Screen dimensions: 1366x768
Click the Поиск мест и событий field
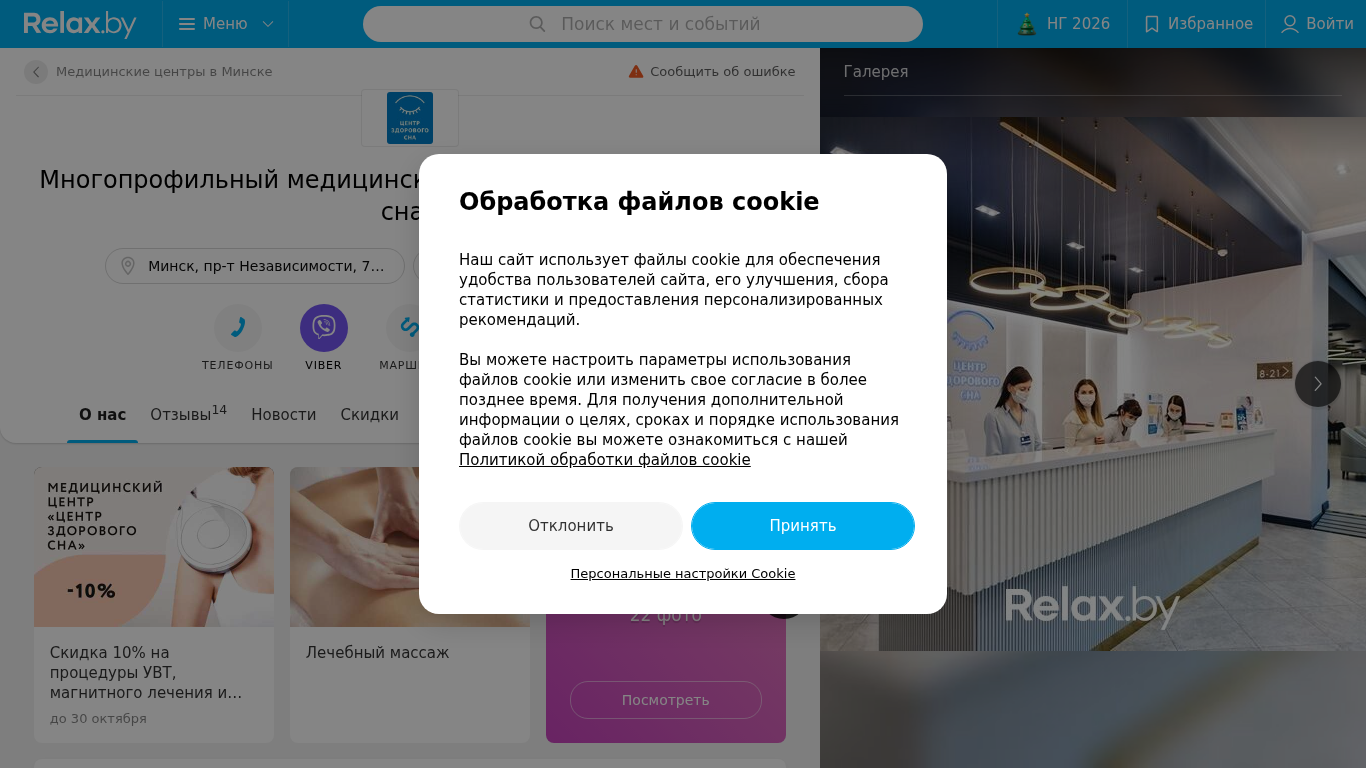[643, 24]
